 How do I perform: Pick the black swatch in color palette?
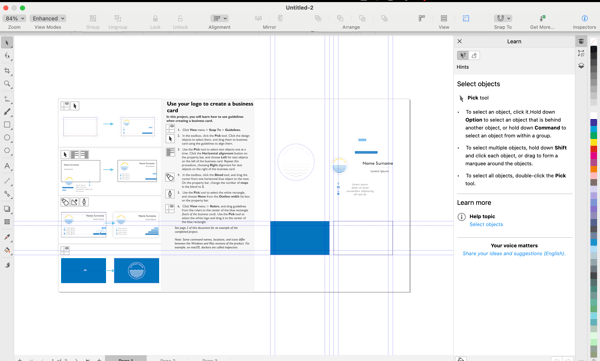(593, 49)
